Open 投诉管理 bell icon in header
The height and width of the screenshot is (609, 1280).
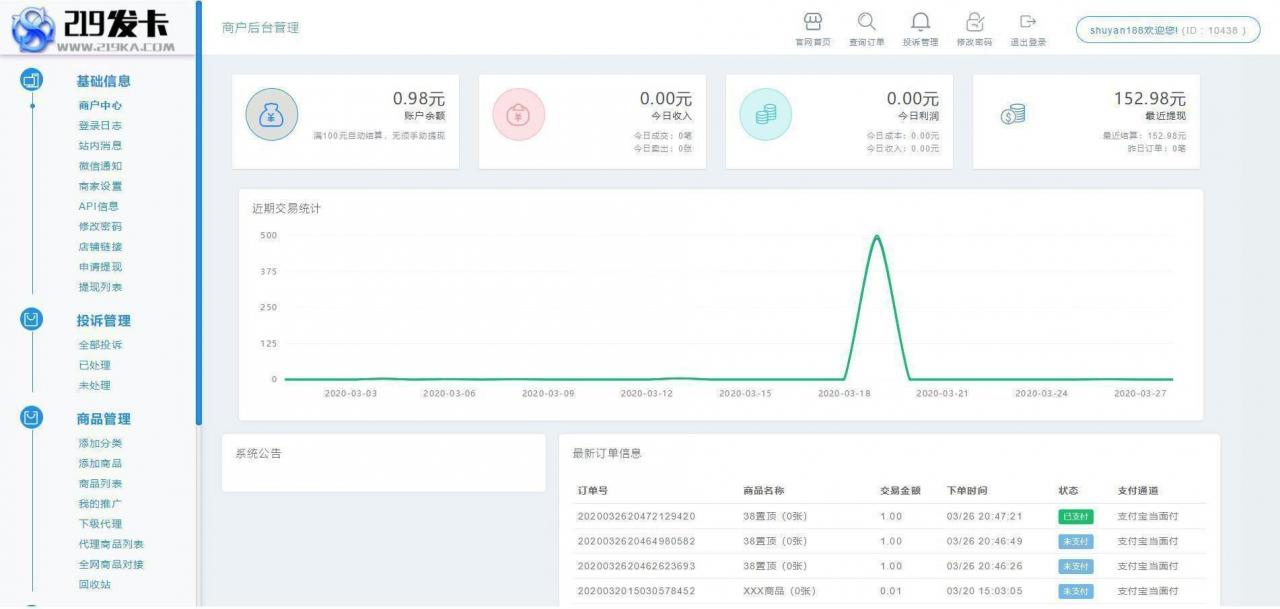(x=920, y=22)
